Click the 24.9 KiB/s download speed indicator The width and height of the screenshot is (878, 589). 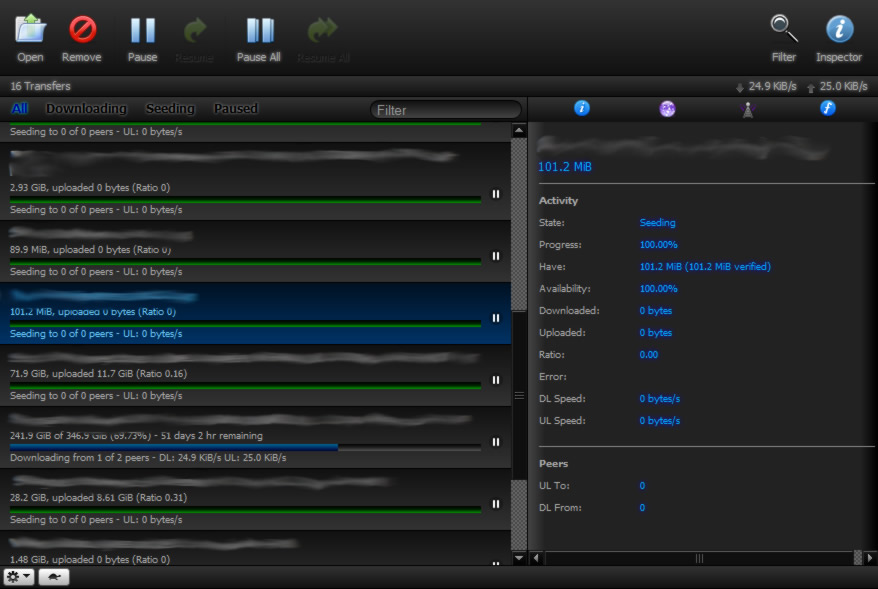766,86
